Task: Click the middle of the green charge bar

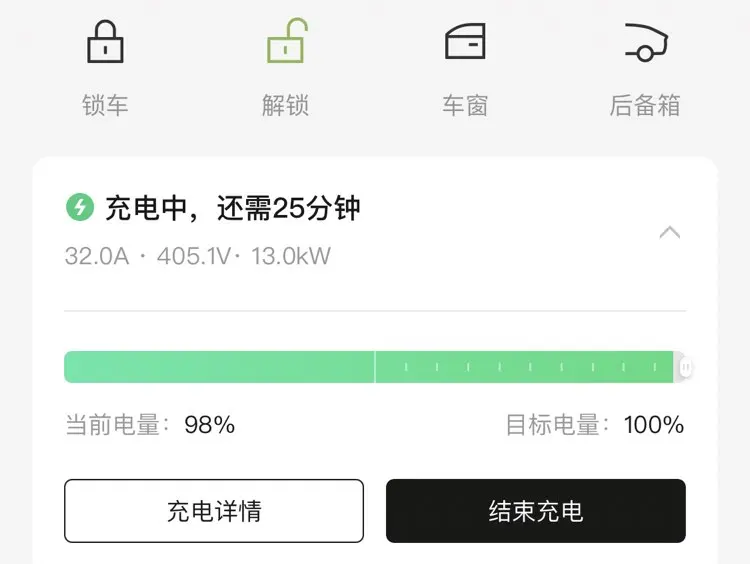Action: (369, 367)
